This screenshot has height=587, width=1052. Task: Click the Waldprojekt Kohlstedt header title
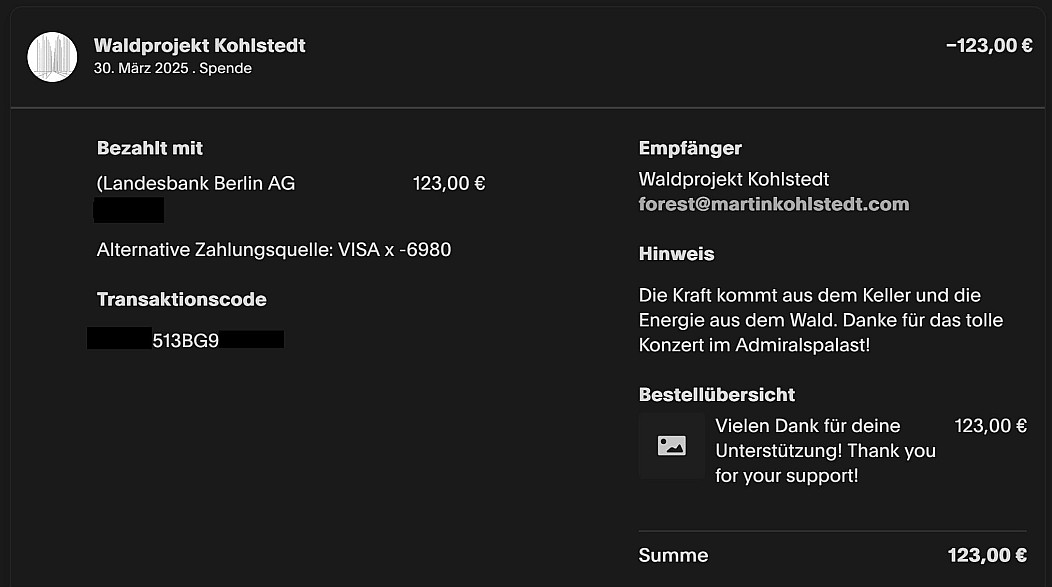pyautogui.click(x=199, y=45)
